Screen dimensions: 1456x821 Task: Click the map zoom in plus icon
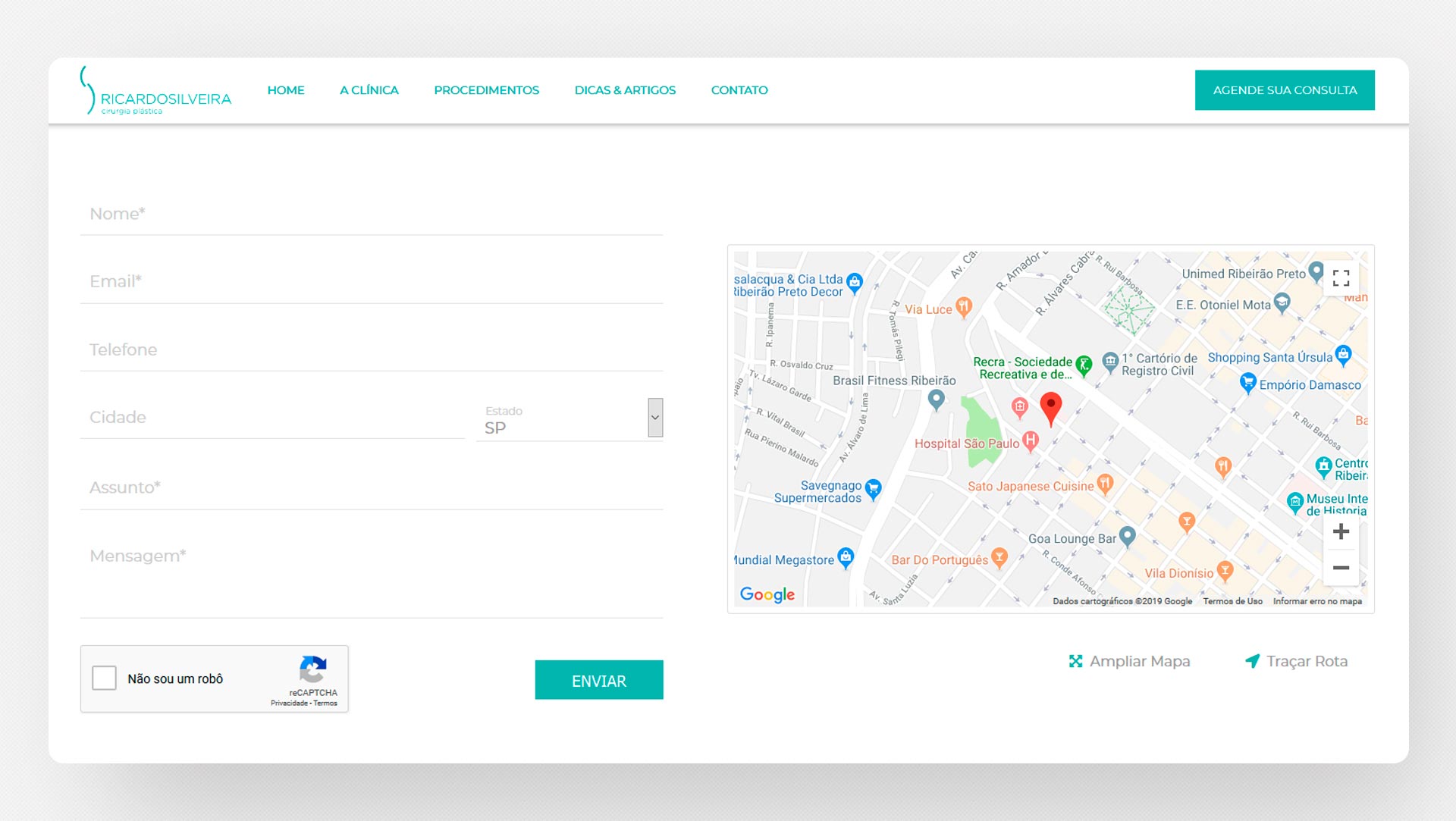(x=1341, y=532)
